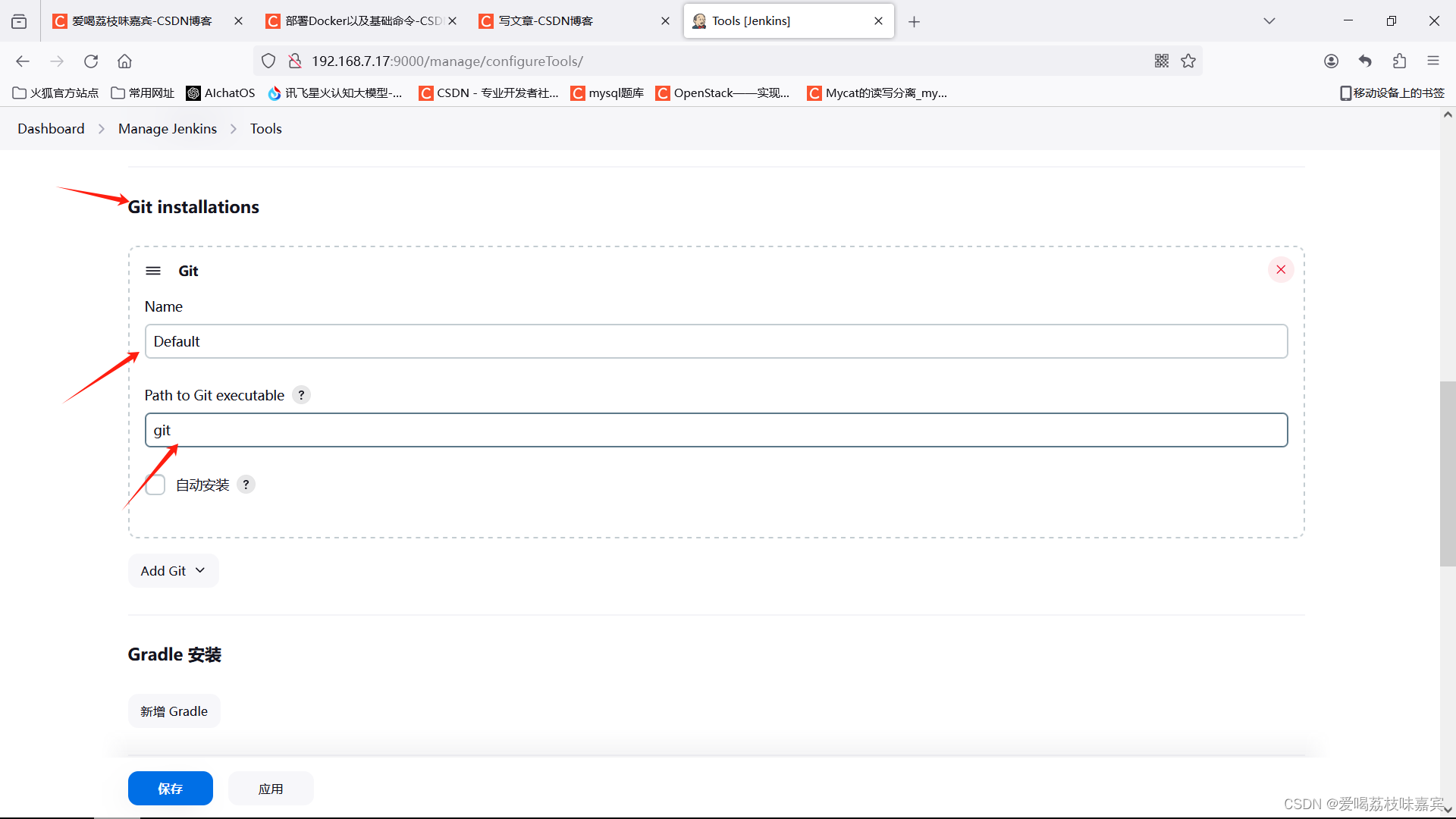Open a new browser tab
1456x819 pixels.
[x=915, y=22]
